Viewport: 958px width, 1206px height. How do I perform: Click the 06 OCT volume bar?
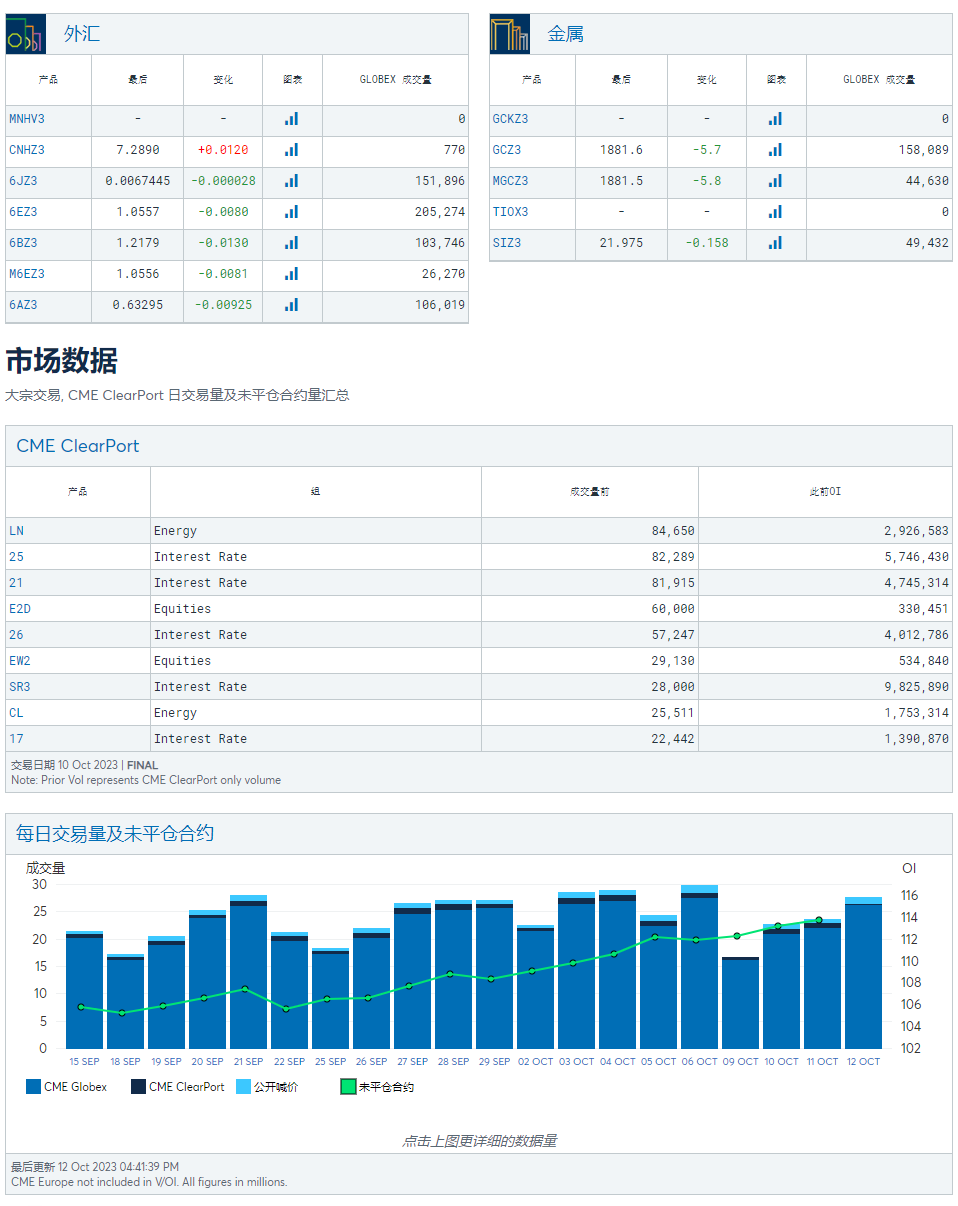[x=699, y=967]
